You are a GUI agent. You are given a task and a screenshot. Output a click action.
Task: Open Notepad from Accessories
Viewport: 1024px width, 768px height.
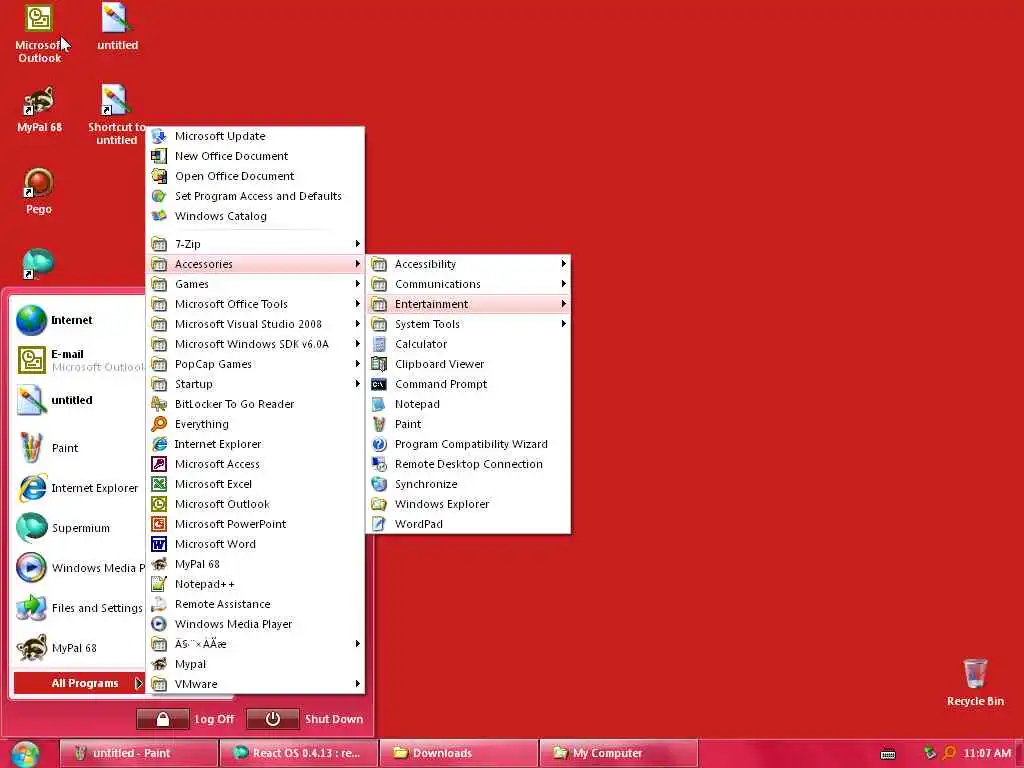pos(468,404)
